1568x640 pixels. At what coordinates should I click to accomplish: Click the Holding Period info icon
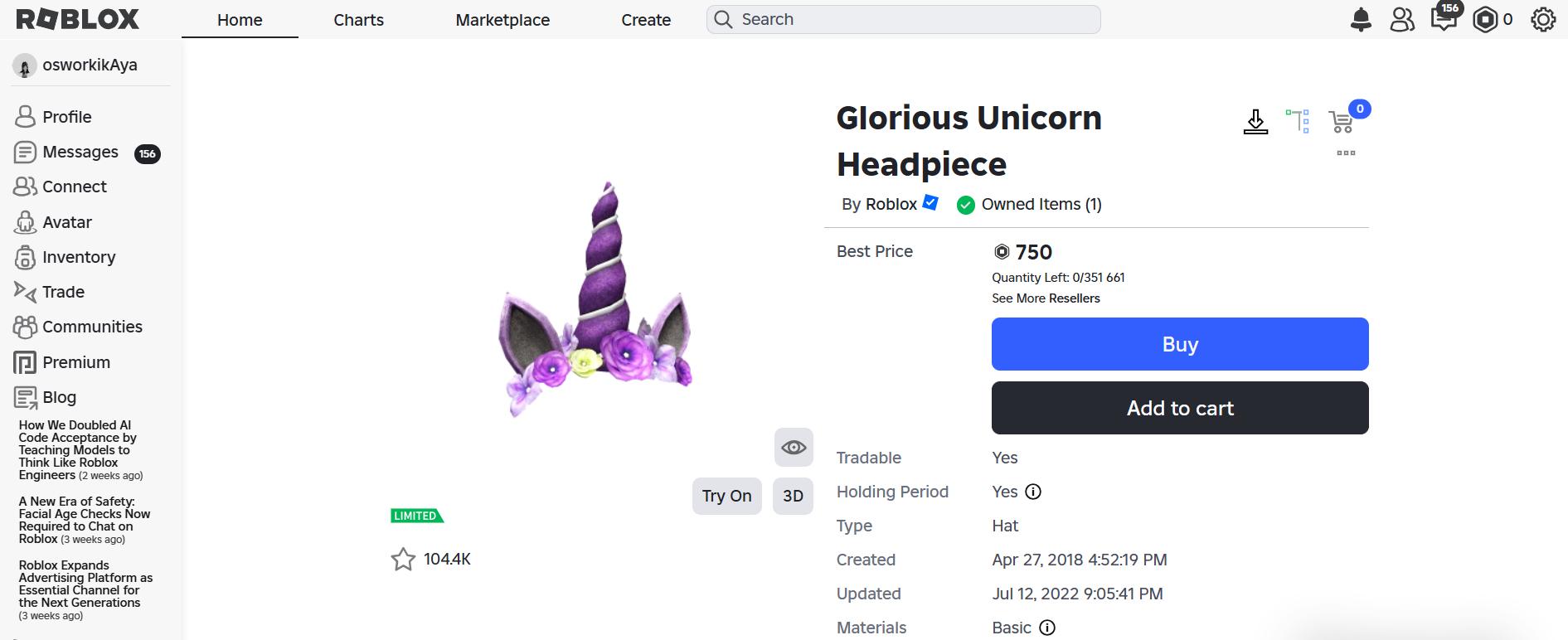[x=1033, y=492]
